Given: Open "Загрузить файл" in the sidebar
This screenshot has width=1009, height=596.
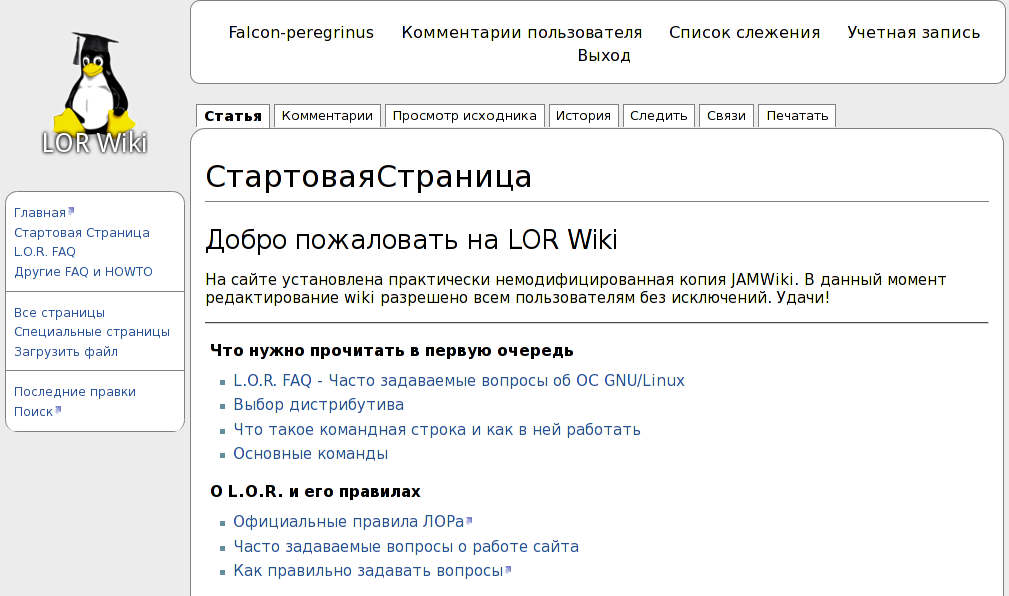Looking at the screenshot, I should click(66, 351).
